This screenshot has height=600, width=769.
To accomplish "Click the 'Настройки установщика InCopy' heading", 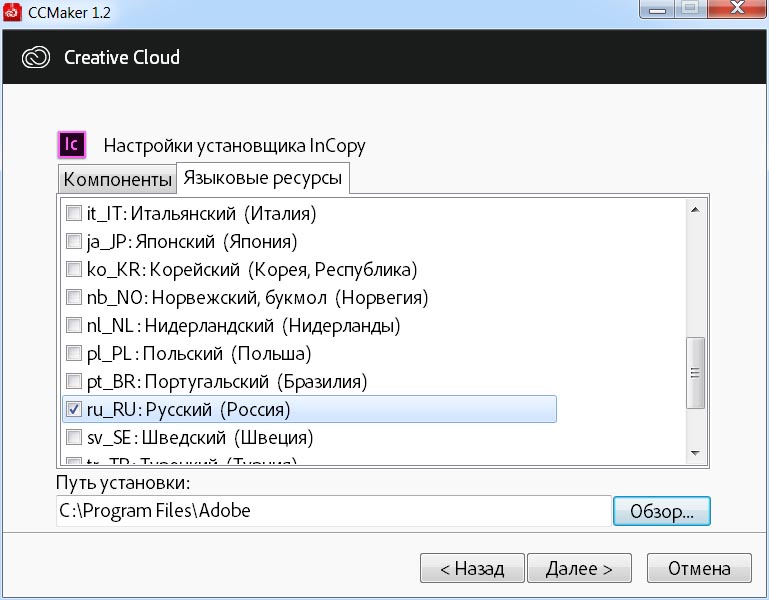I will (234, 146).
